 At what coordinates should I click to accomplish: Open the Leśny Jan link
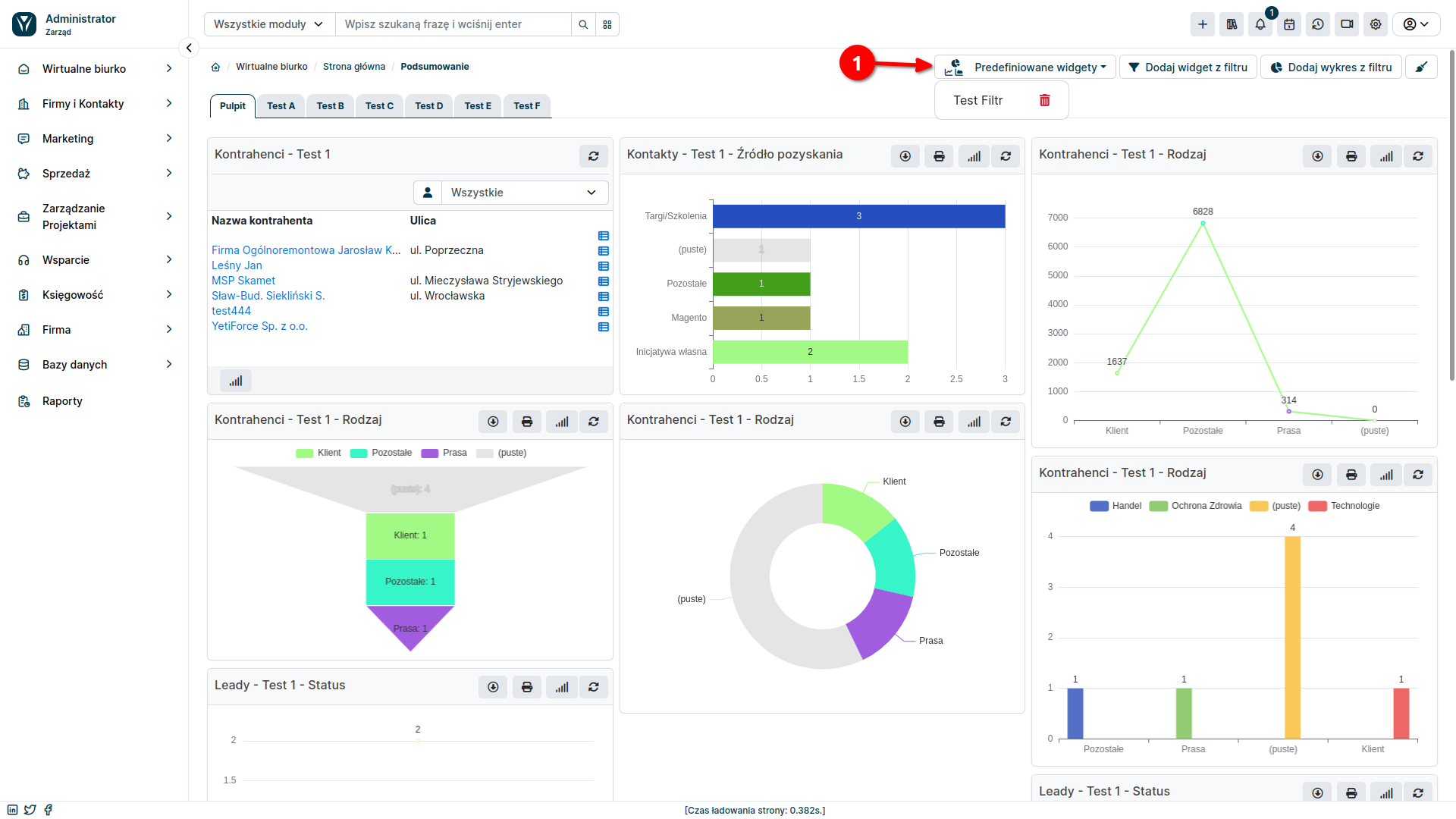237,265
